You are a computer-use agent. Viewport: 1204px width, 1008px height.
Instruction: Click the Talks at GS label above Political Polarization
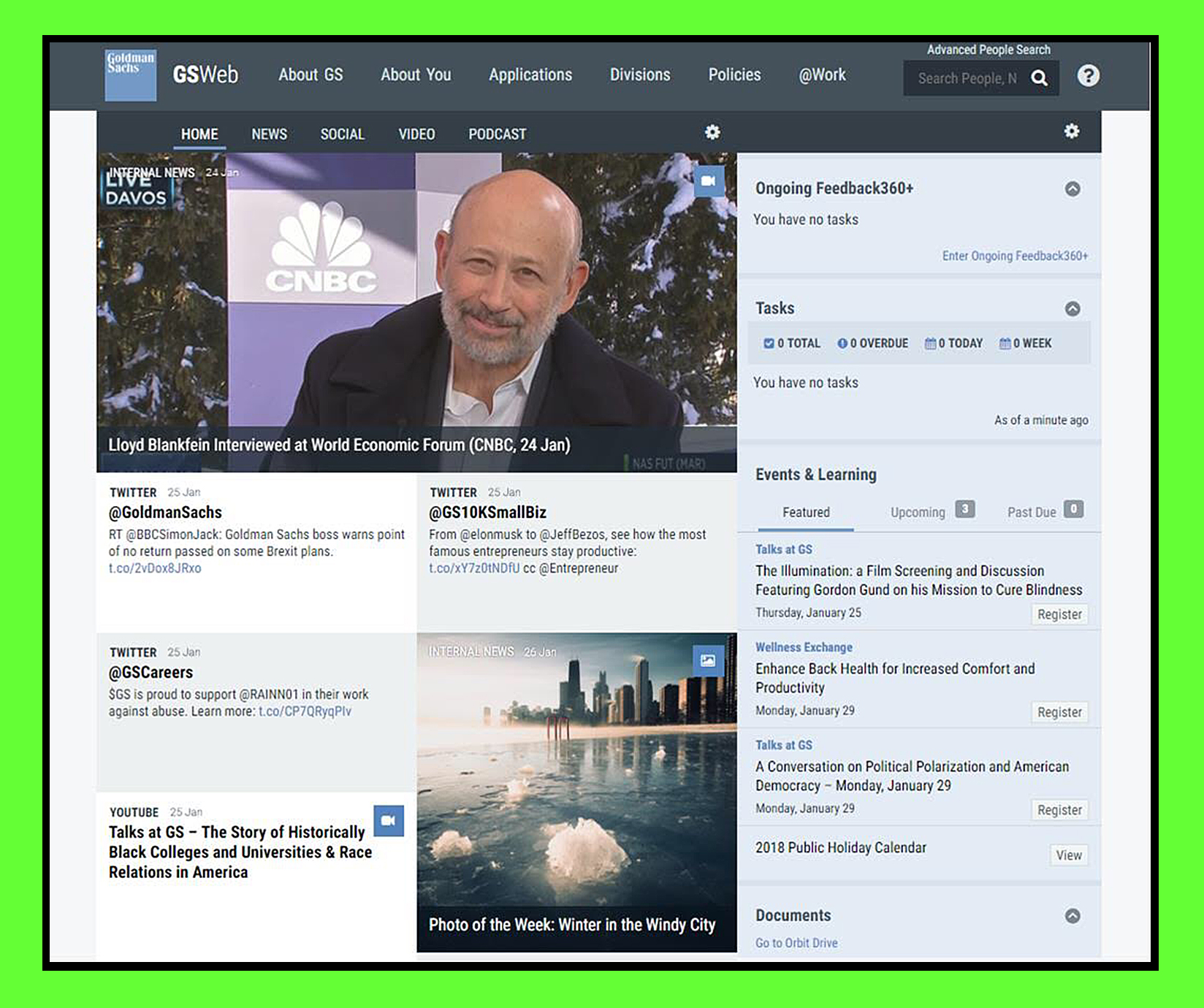pos(783,745)
